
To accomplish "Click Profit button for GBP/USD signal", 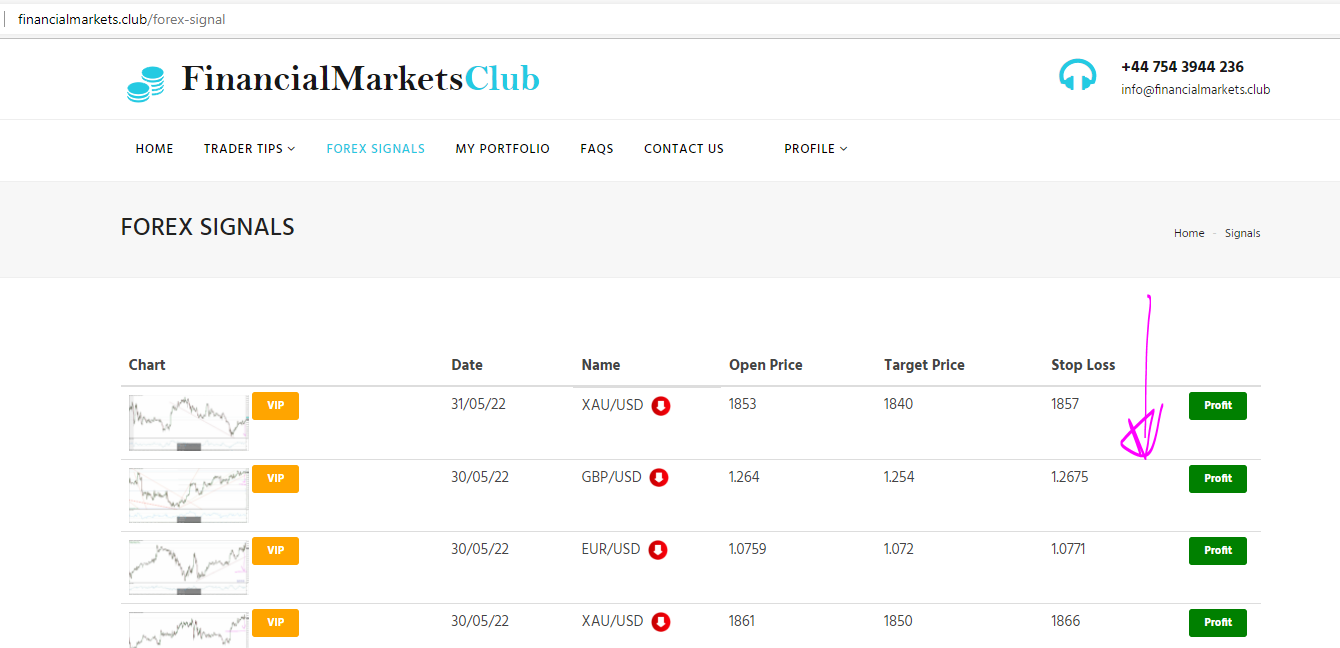I will (1217, 479).
